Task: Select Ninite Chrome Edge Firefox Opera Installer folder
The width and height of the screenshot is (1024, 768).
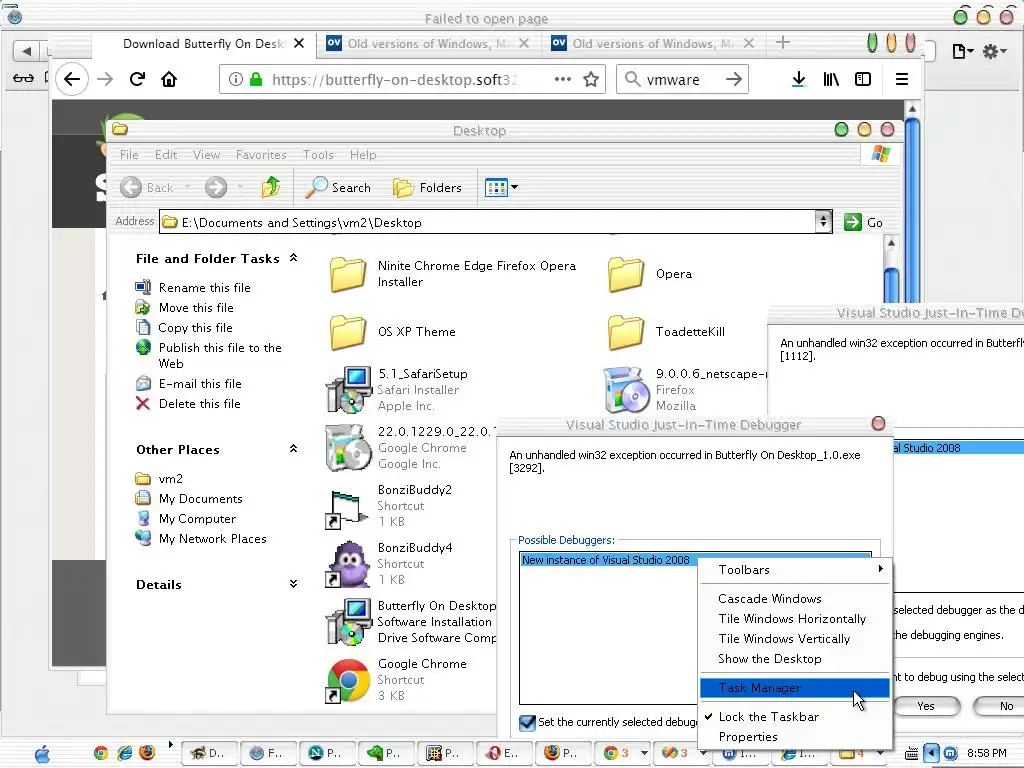Action: click(347, 274)
